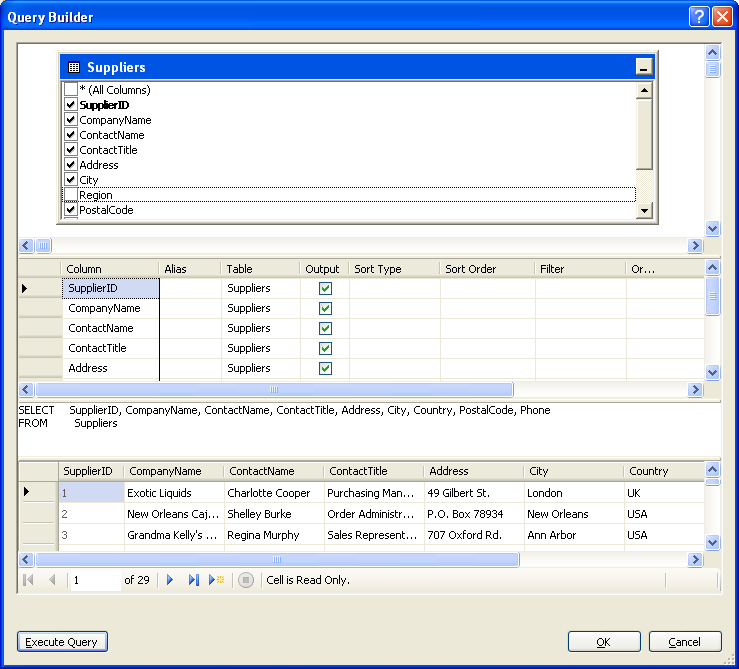Select the Charlotte Cooper cell
739x669 pixels.
[x=274, y=493]
